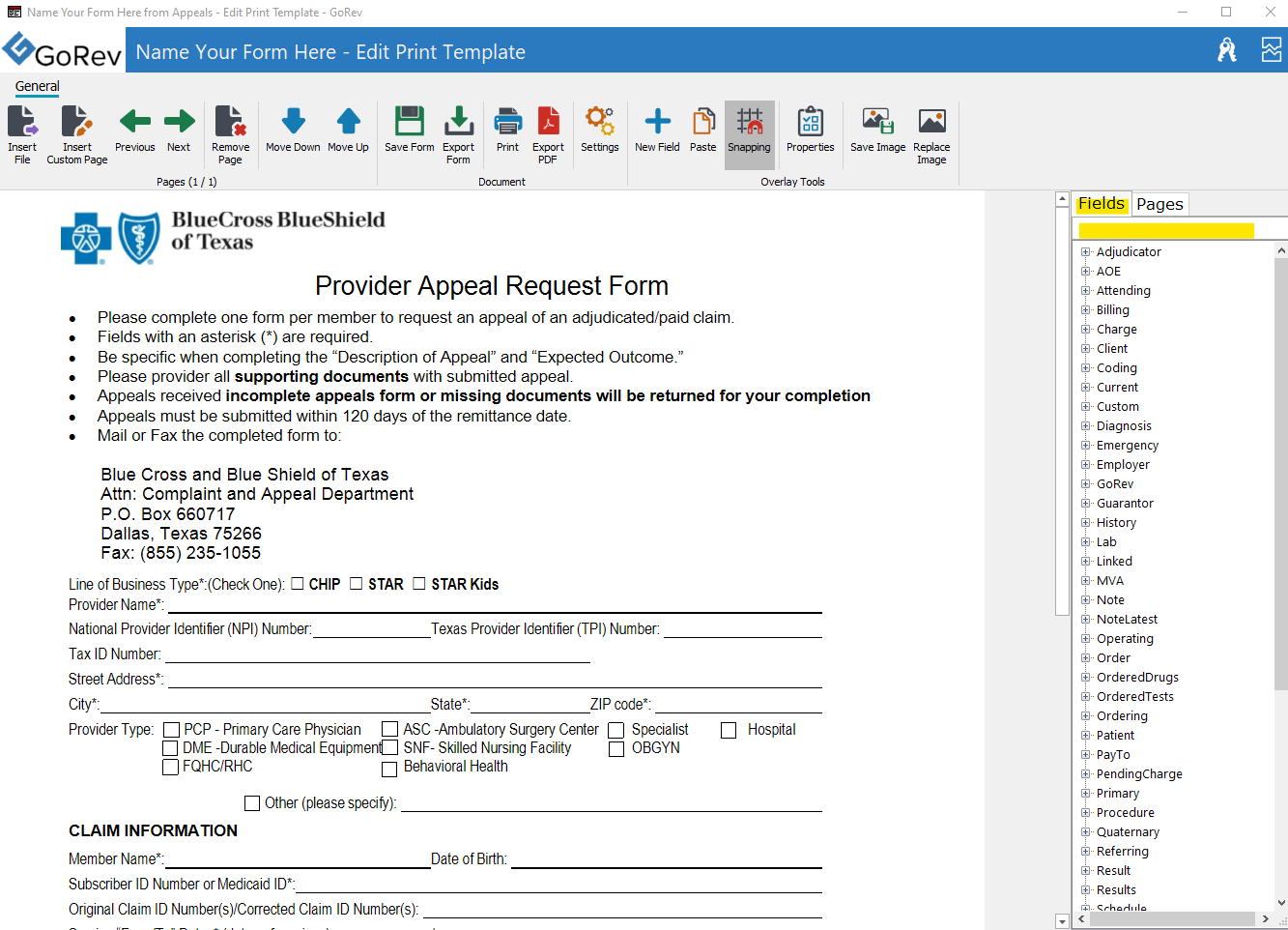1288x930 pixels.
Task: Click the document pane scroll up arrow
Action: tap(1062, 199)
